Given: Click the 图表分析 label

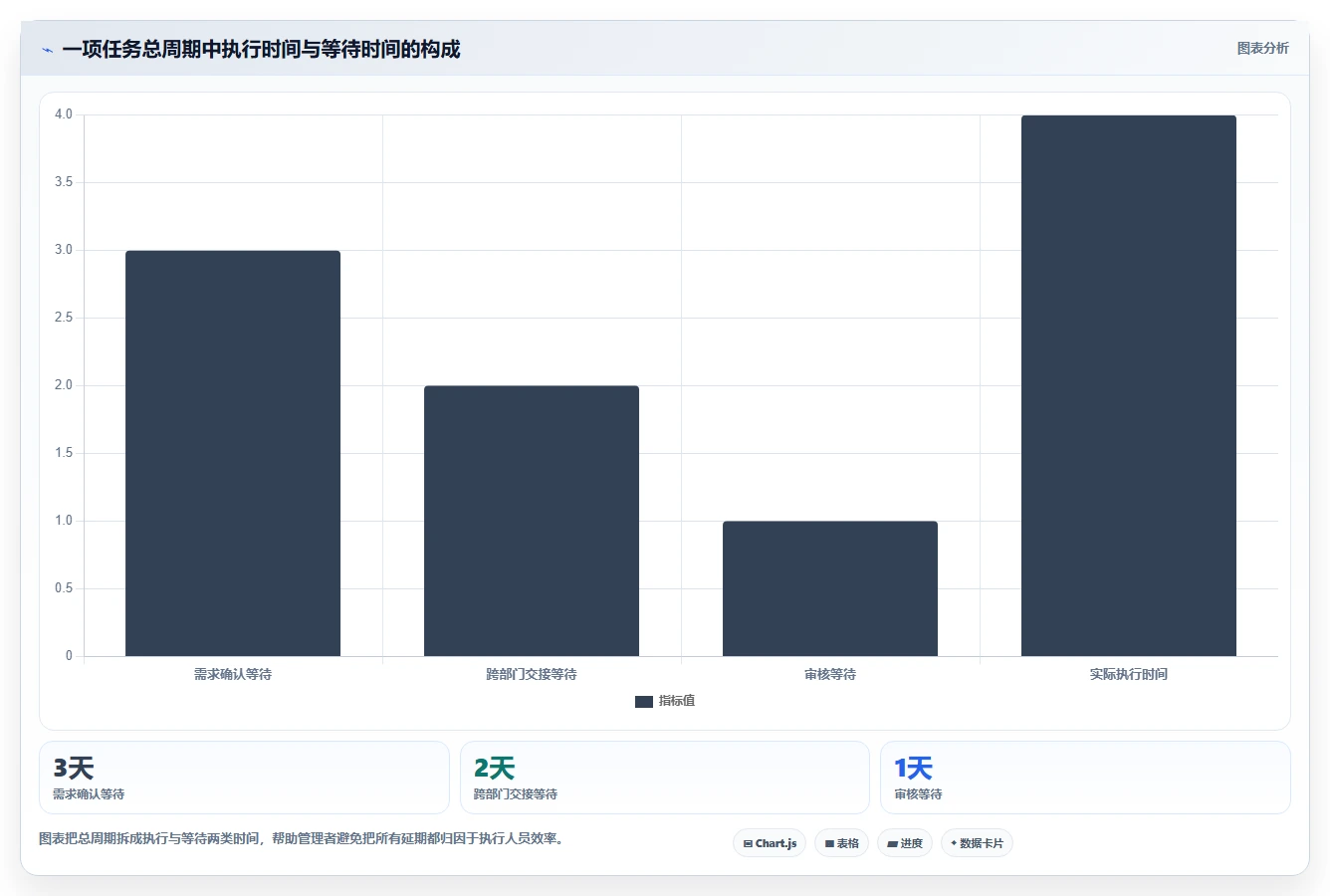Looking at the screenshot, I should (1262, 48).
